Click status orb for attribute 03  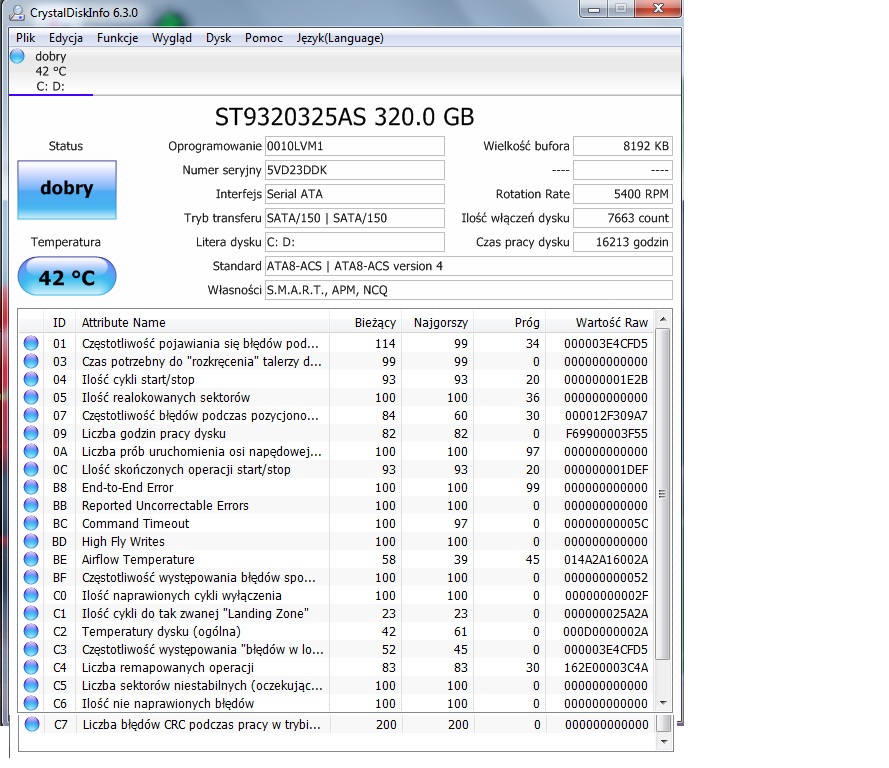coord(31,361)
